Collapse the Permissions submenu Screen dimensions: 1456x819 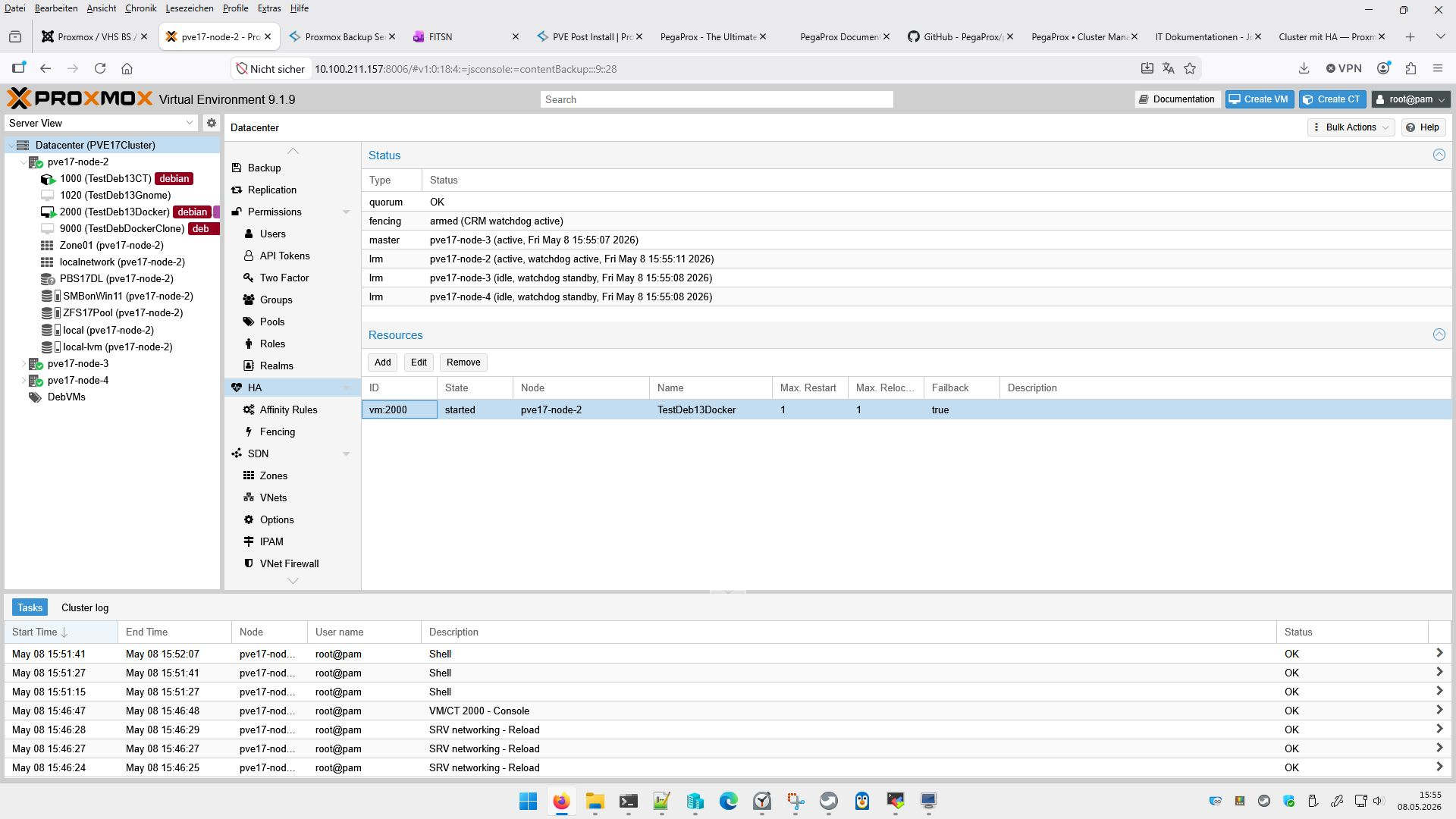[x=346, y=212]
